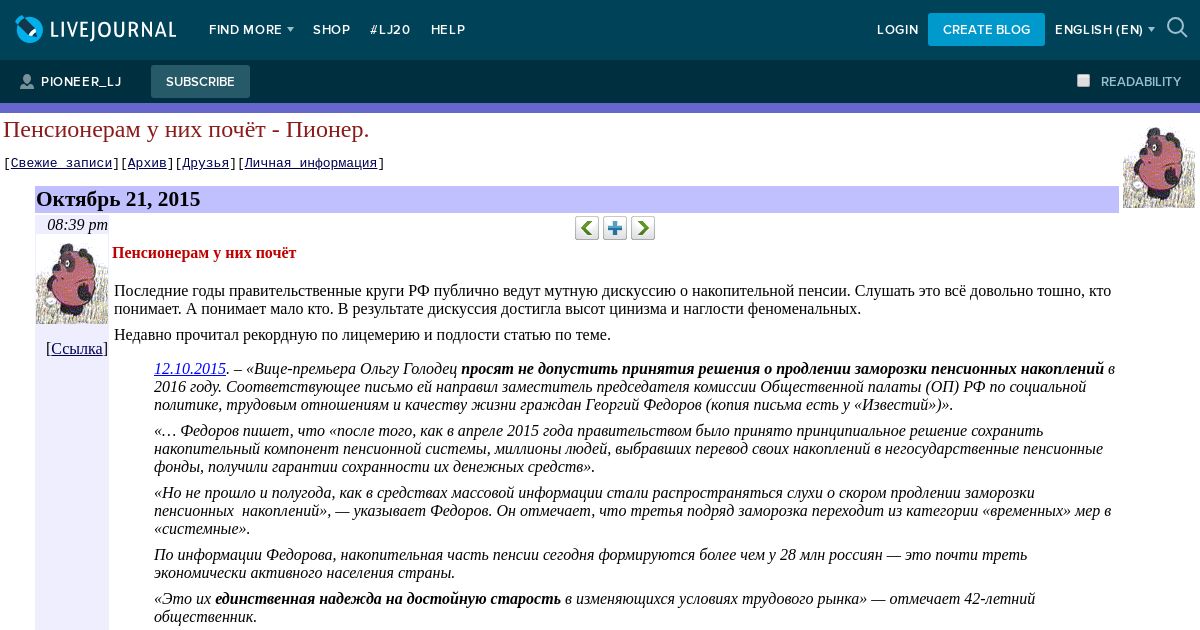Click bold text единственная надежда на достойную старость
This screenshot has height=630, width=1200.
point(388,599)
